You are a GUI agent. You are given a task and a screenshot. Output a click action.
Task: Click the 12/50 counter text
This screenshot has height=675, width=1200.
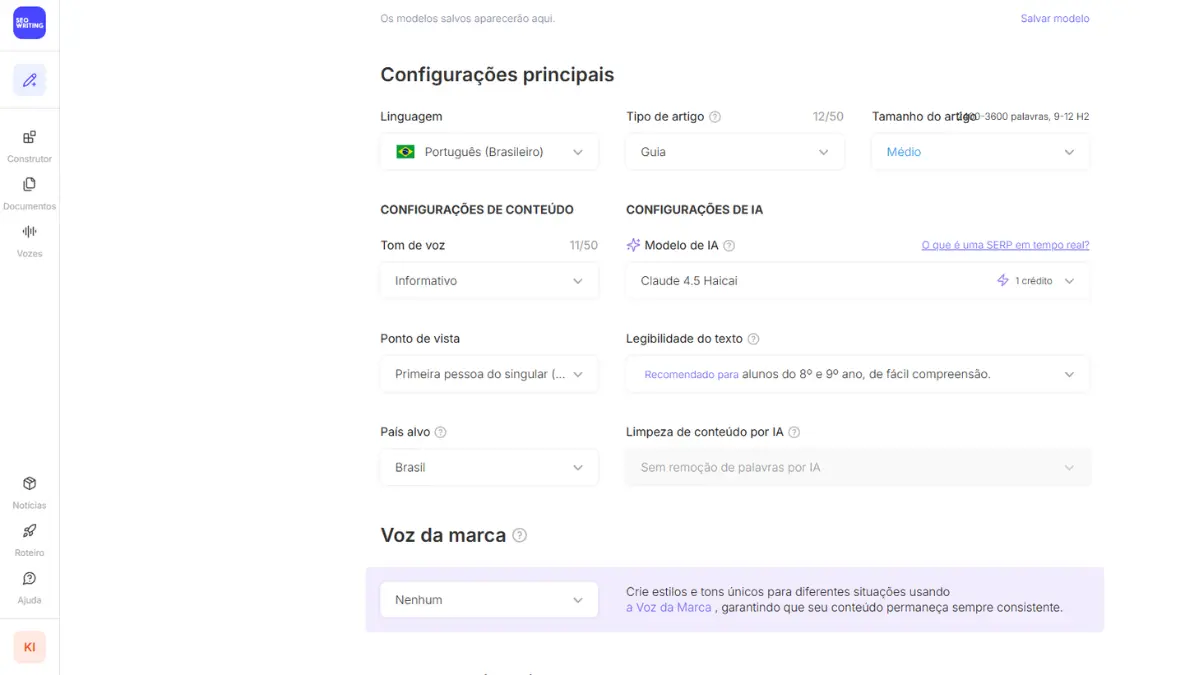click(x=828, y=116)
